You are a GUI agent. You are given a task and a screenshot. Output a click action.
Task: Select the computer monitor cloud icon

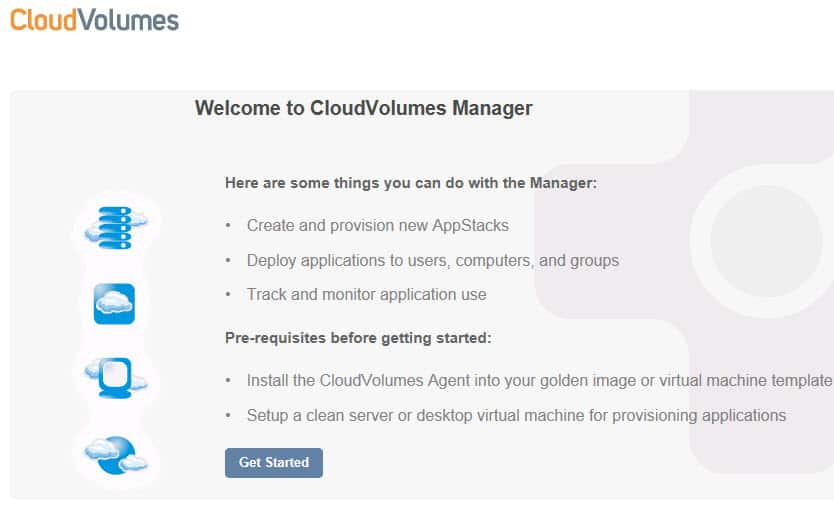[x=116, y=377]
